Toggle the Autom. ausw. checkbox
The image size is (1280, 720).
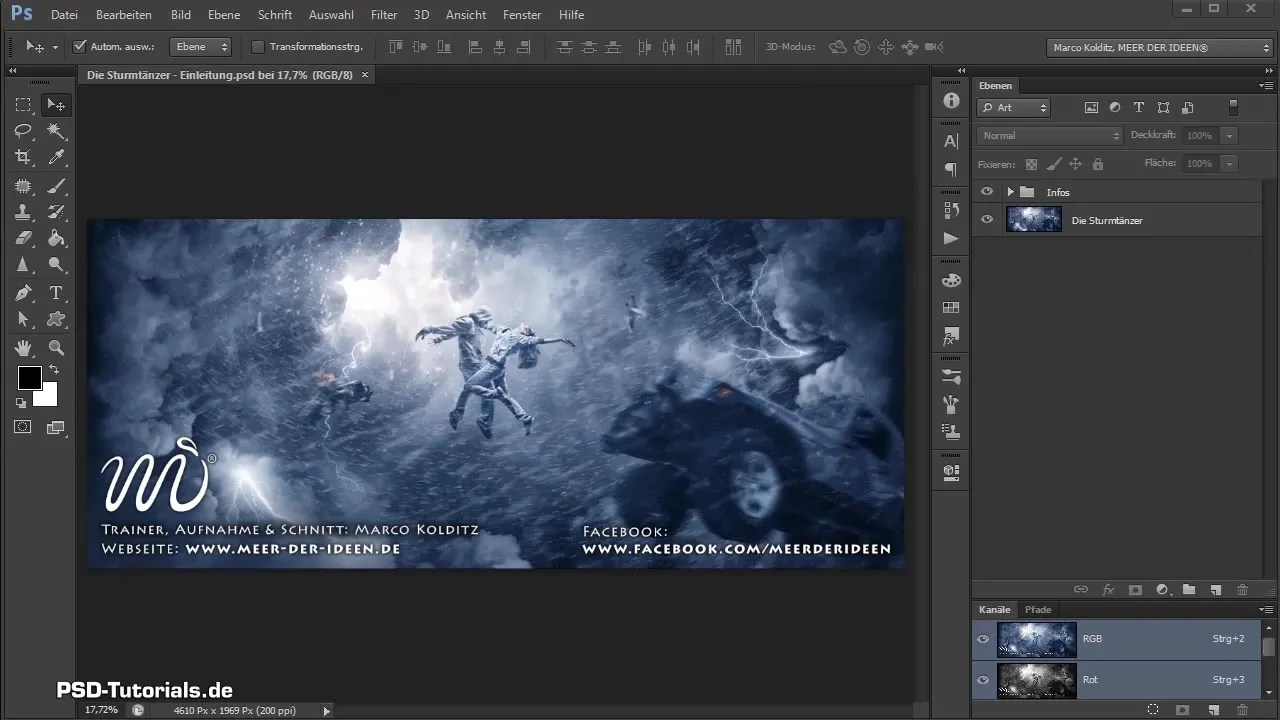tap(81, 47)
